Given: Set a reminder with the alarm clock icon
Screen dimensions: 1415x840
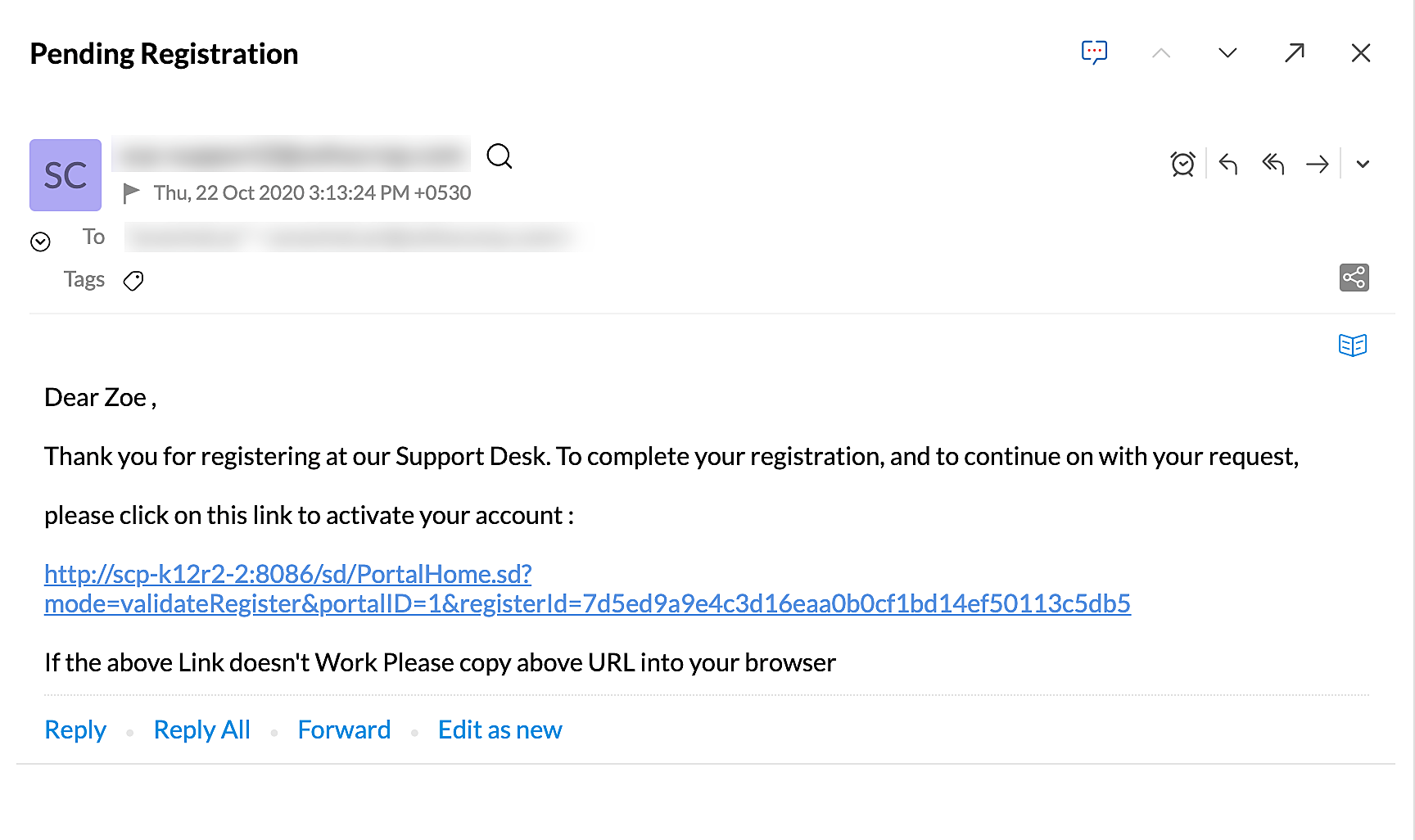Looking at the screenshot, I should [x=1182, y=164].
